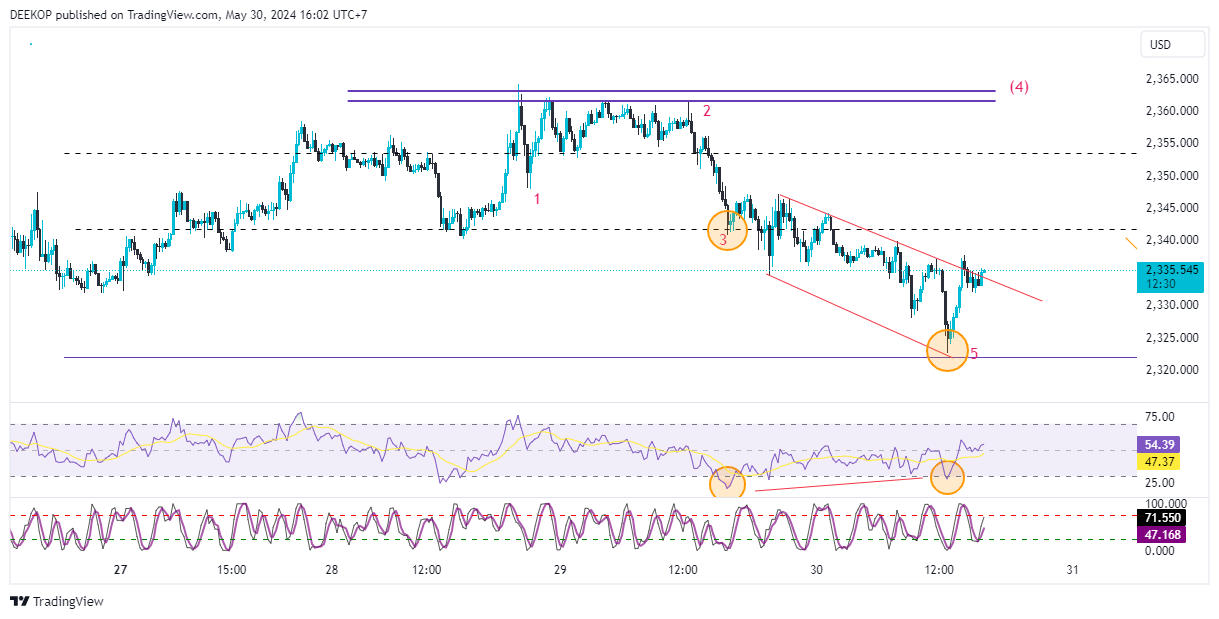The width and height of the screenshot is (1219, 619).
Task: Select the wave 5 pink number label
Action: 975,353
